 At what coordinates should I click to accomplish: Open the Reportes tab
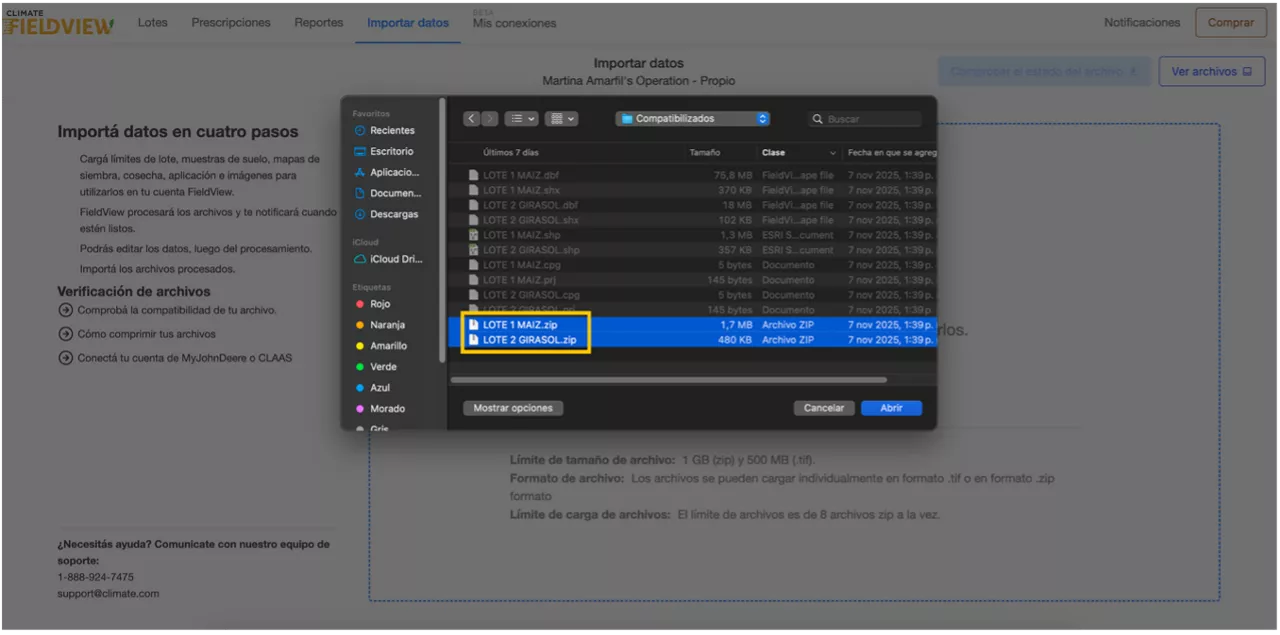pos(318,23)
